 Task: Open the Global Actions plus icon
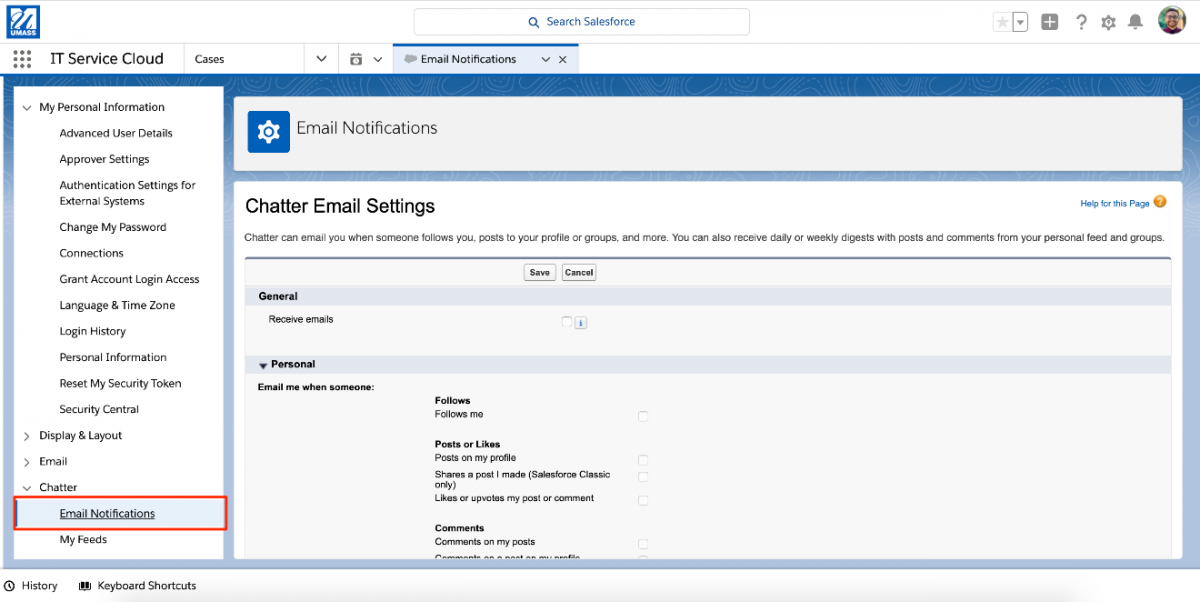point(1049,22)
